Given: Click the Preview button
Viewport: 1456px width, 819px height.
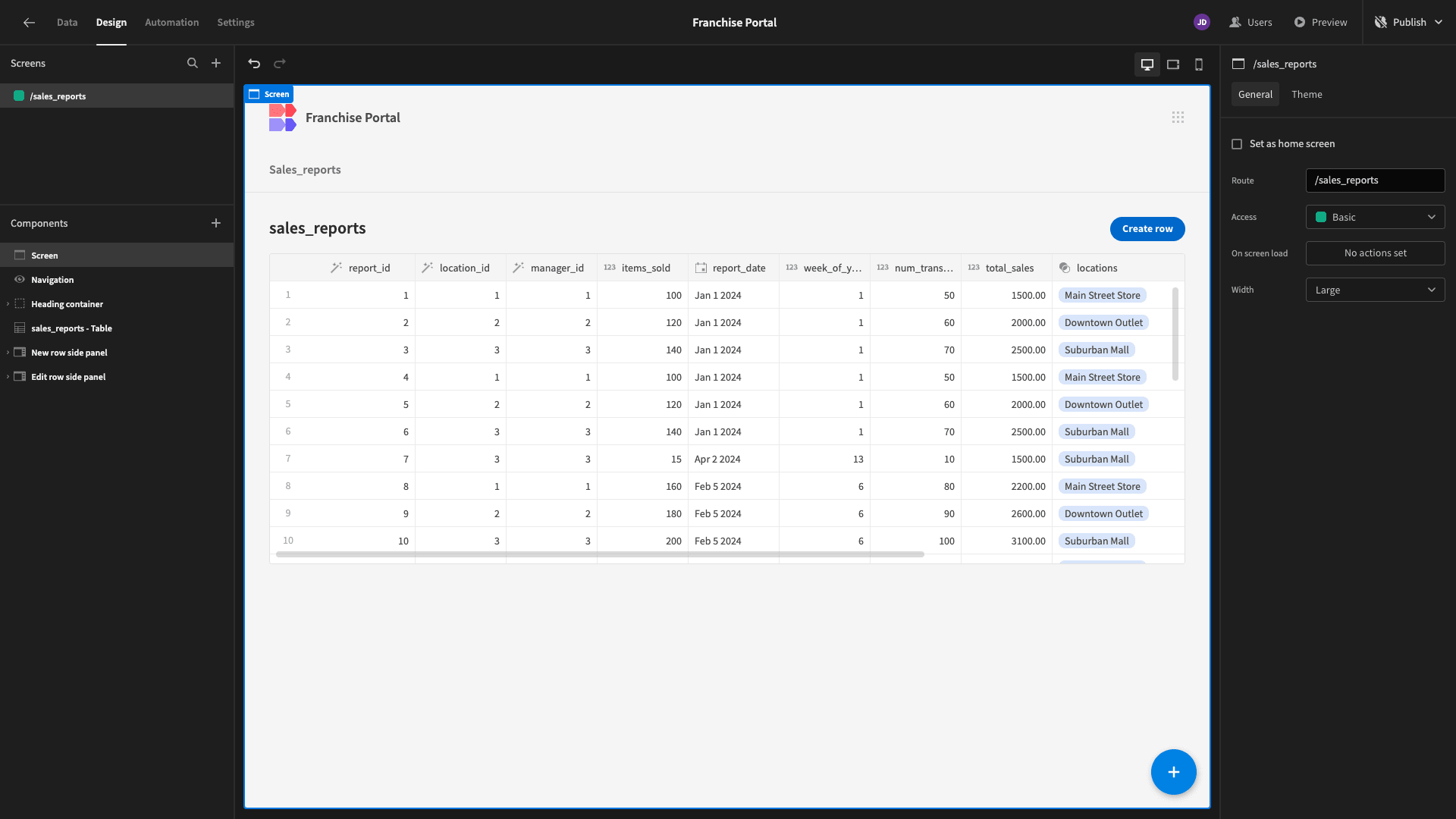Looking at the screenshot, I should [x=1320, y=23].
